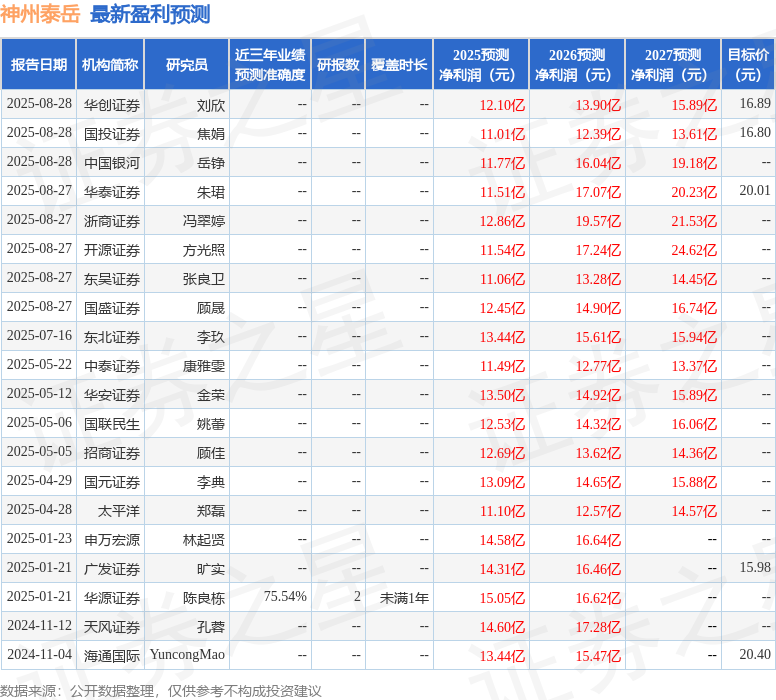Click the target price 16.89
This screenshot has width=776, height=700.
coord(755,103)
